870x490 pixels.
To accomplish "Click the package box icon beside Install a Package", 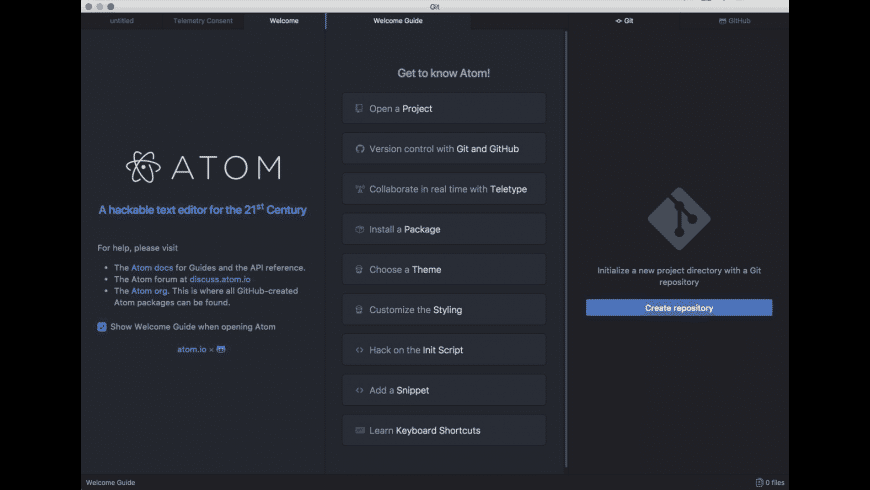I will 360,229.
